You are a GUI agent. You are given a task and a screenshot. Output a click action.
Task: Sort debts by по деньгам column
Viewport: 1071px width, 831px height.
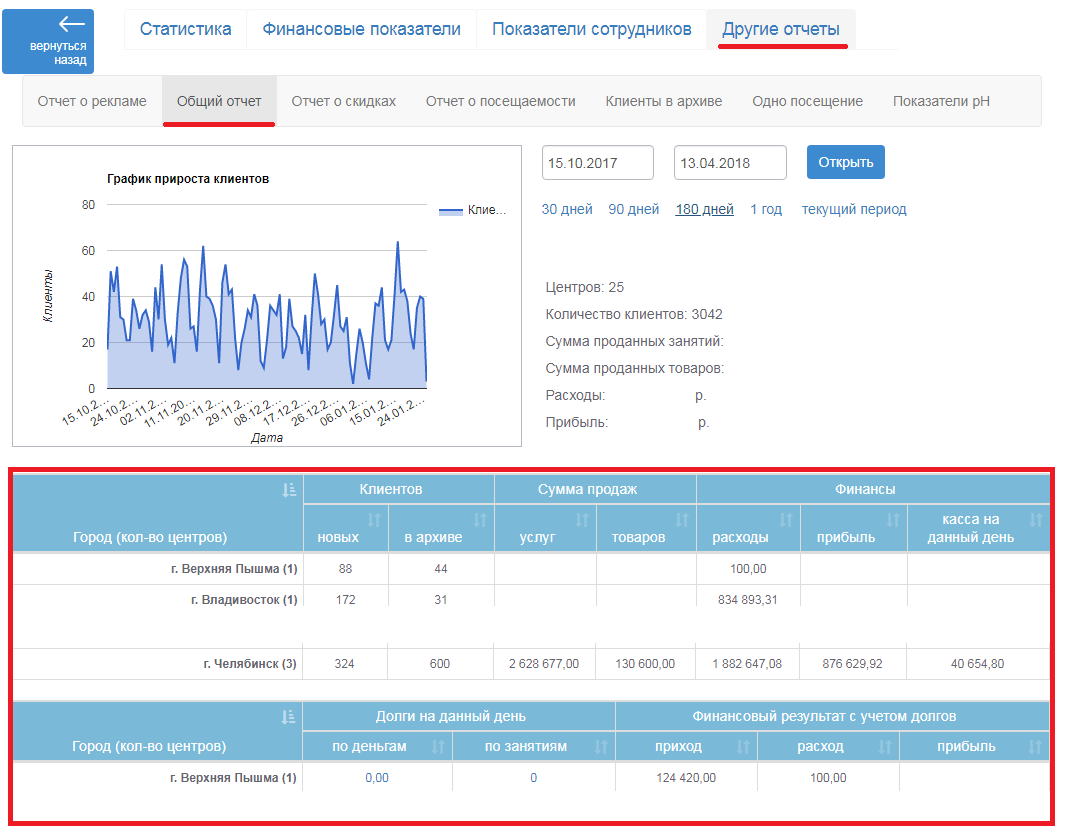[x=438, y=747]
